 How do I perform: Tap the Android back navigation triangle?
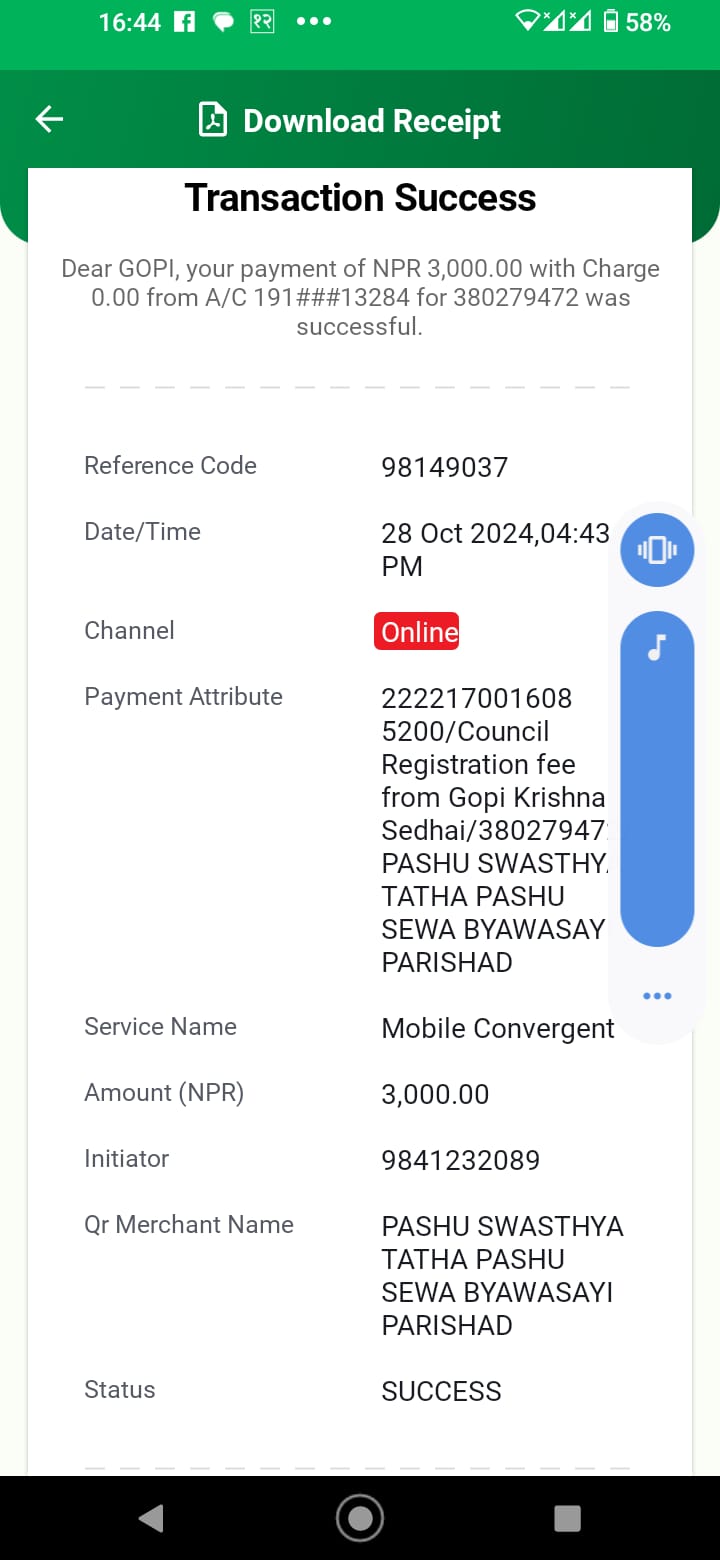[x=151, y=1519]
